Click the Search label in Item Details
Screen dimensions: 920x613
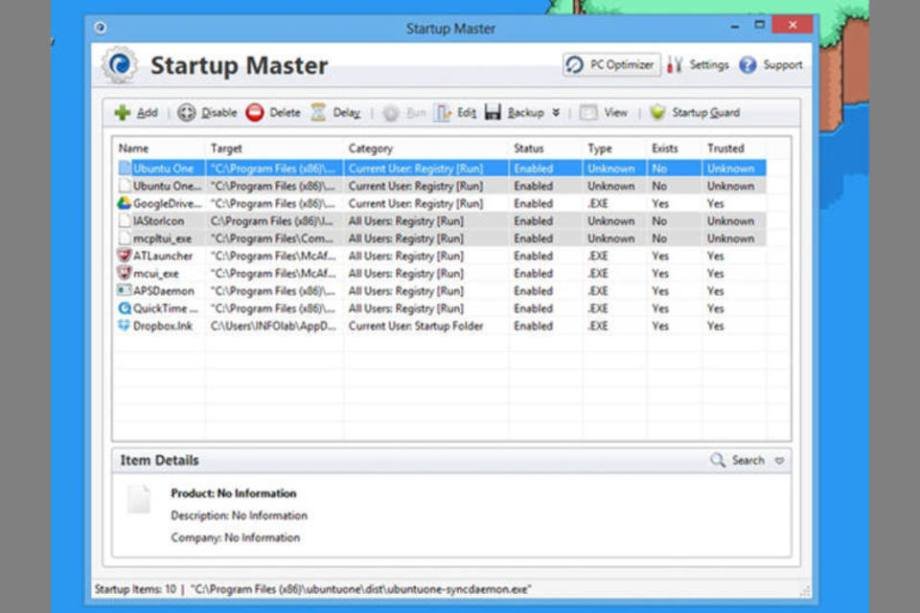click(x=747, y=461)
